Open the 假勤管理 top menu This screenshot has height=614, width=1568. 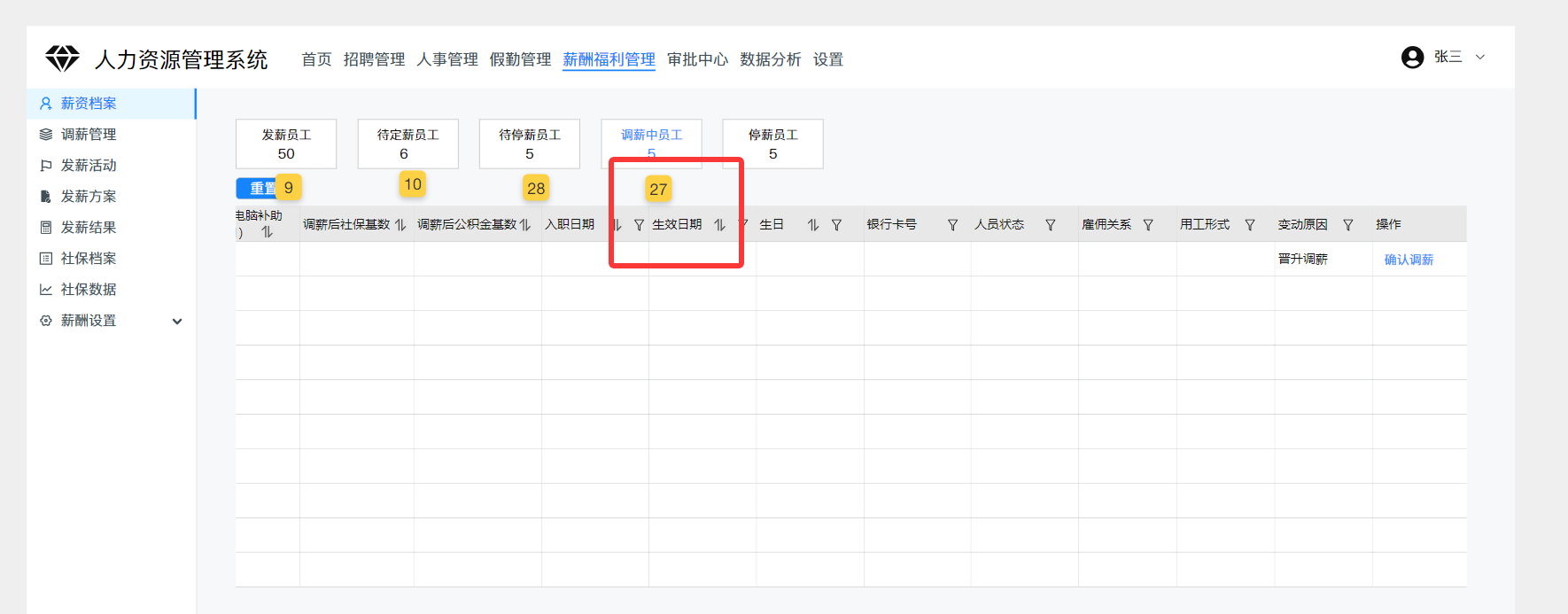[x=520, y=59]
